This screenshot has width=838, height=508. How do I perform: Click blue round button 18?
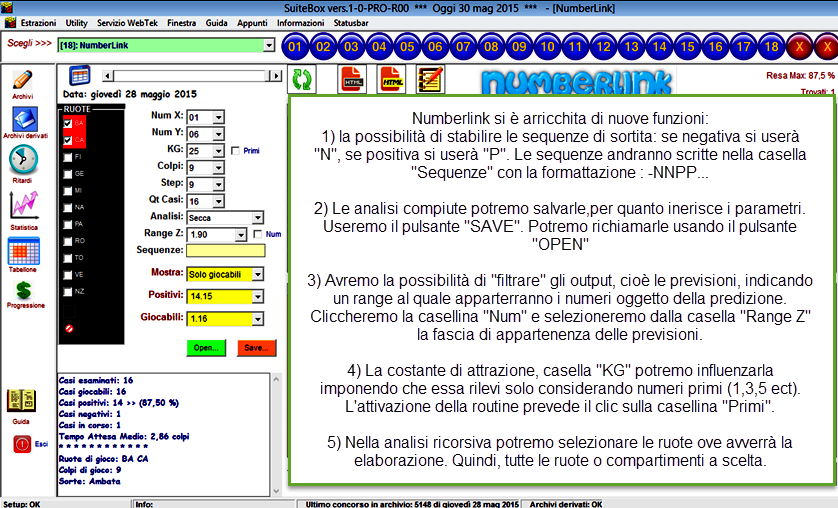coord(772,46)
